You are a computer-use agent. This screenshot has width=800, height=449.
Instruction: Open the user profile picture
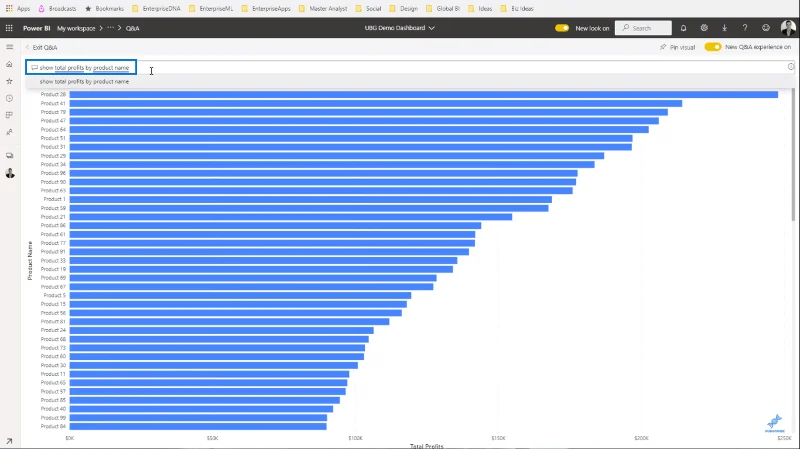(x=788, y=28)
